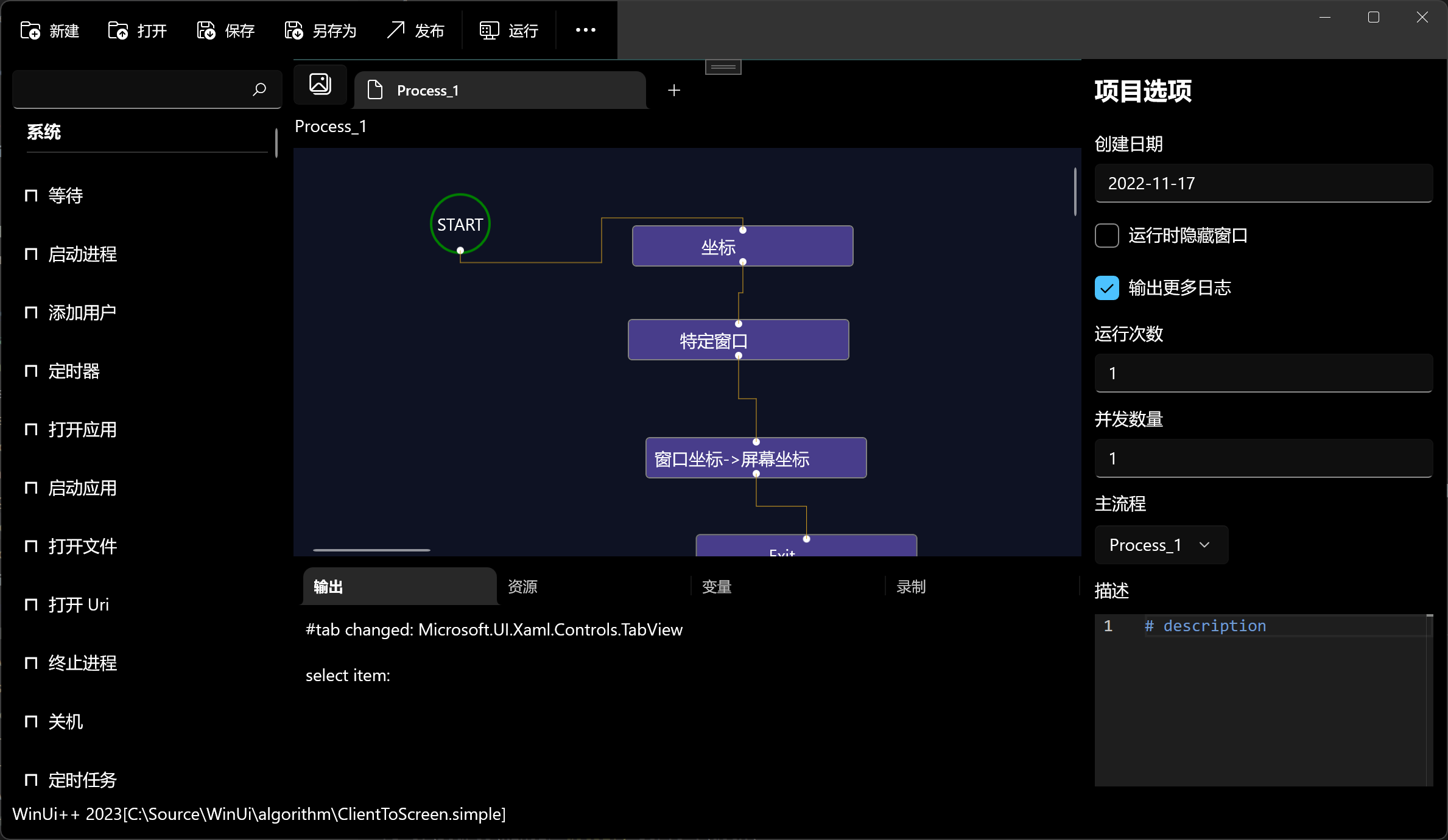This screenshot has width=1448, height=840.
Task: Click the 打开 (Open) toolbar icon
Action: click(x=118, y=30)
